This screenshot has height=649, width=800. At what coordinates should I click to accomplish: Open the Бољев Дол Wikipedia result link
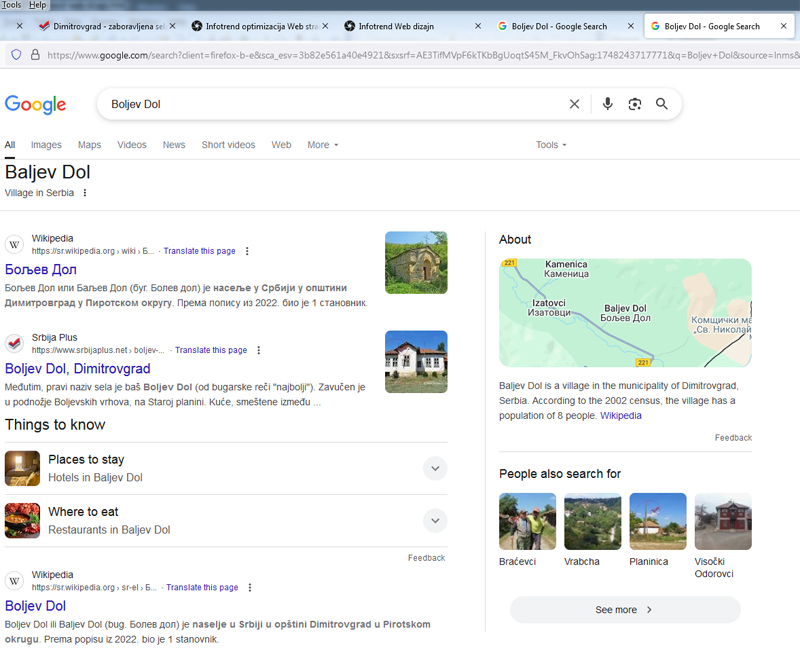pos(41,269)
